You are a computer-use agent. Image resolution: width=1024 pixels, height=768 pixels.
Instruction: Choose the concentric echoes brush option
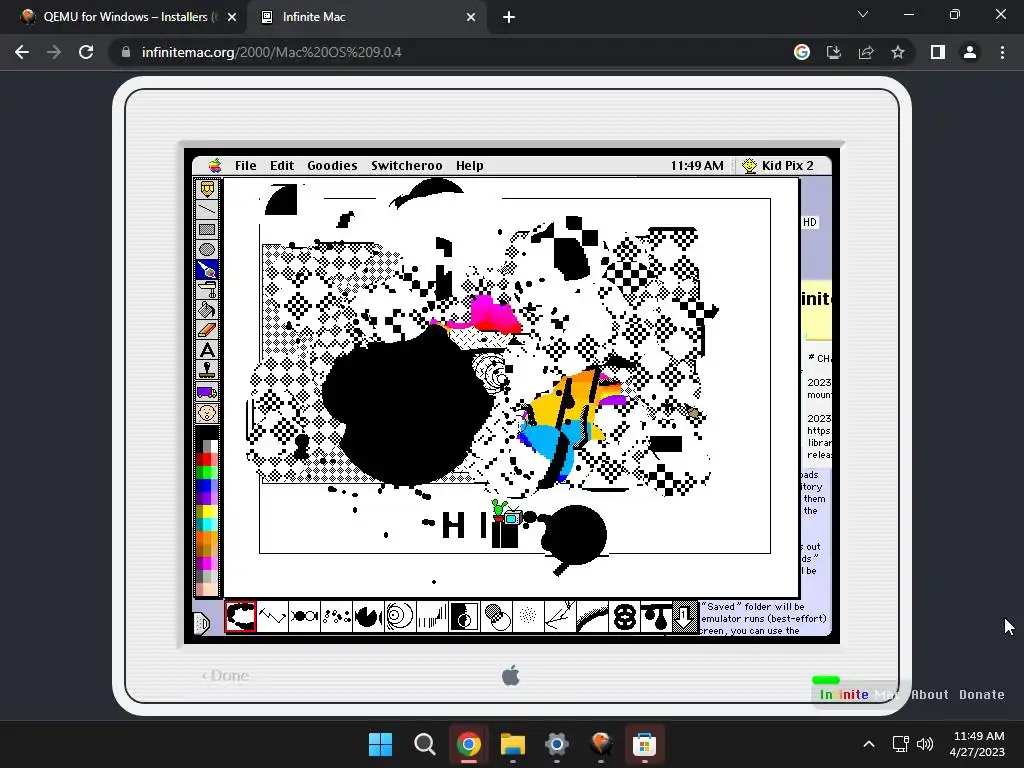(400, 616)
